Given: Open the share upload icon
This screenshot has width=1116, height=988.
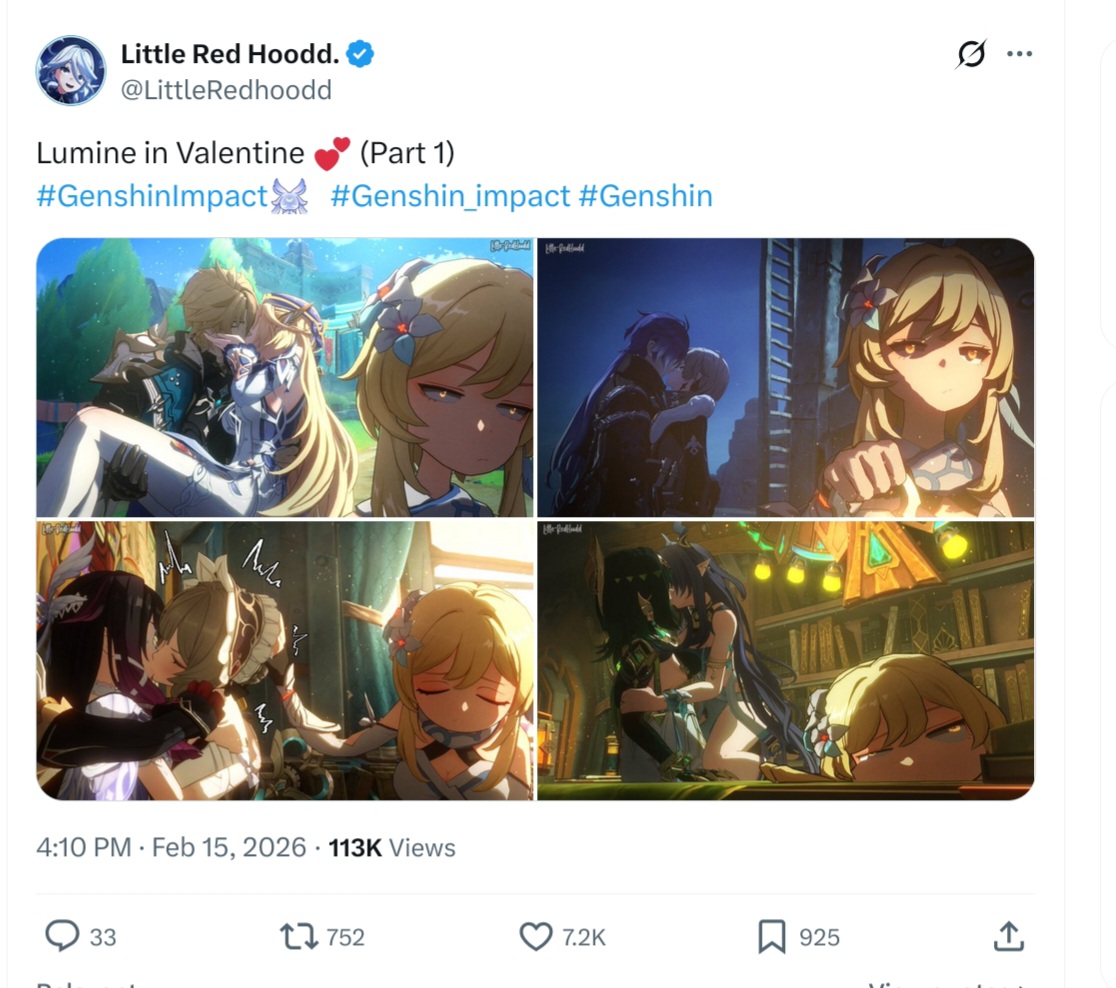Looking at the screenshot, I should click(x=1009, y=936).
